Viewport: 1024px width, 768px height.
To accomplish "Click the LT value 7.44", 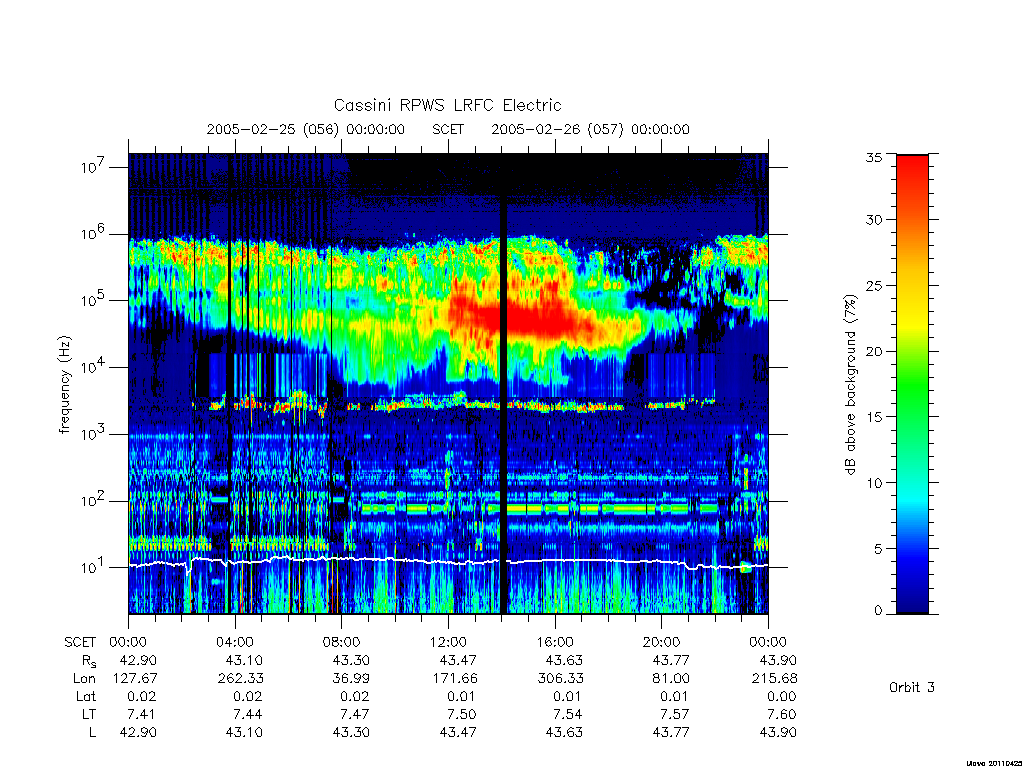I will click(x=248, y=714).
